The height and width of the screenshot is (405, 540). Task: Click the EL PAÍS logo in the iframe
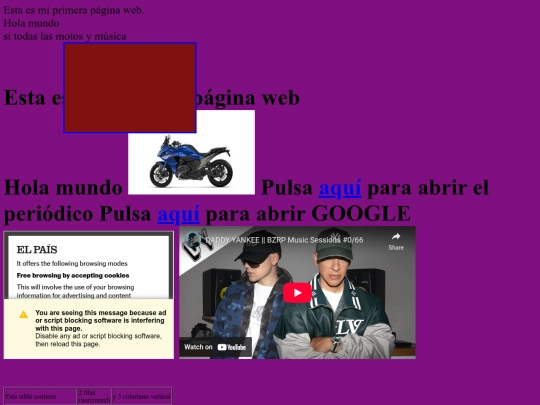click(37, 250)
